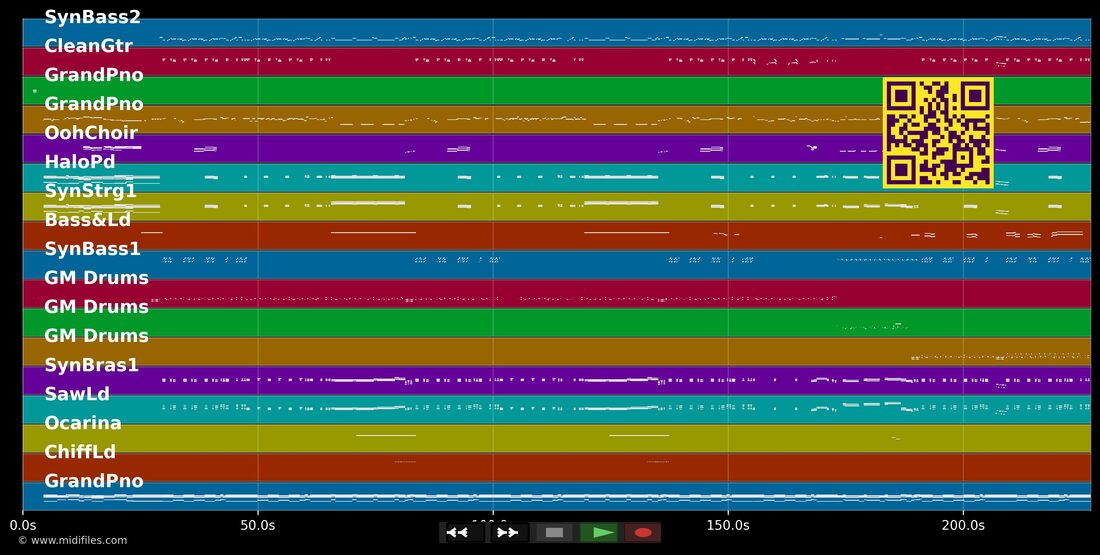Click the 200.0s time axis label
The width and height of the screenshot is (1100, 555).
tap(963, 526)
